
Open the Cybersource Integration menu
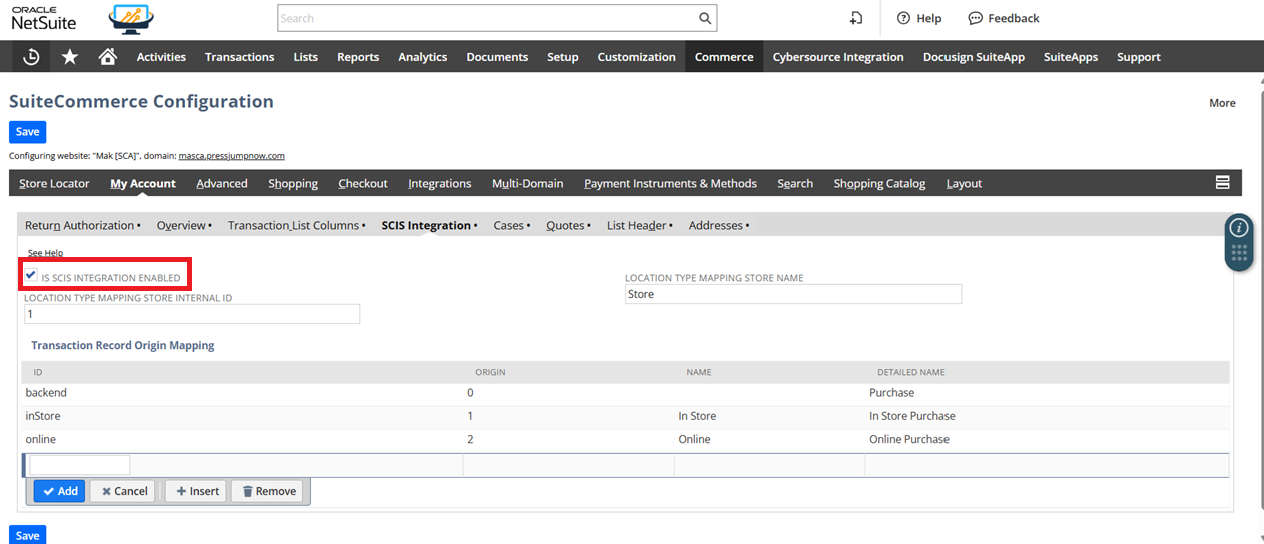click(838, 57)
